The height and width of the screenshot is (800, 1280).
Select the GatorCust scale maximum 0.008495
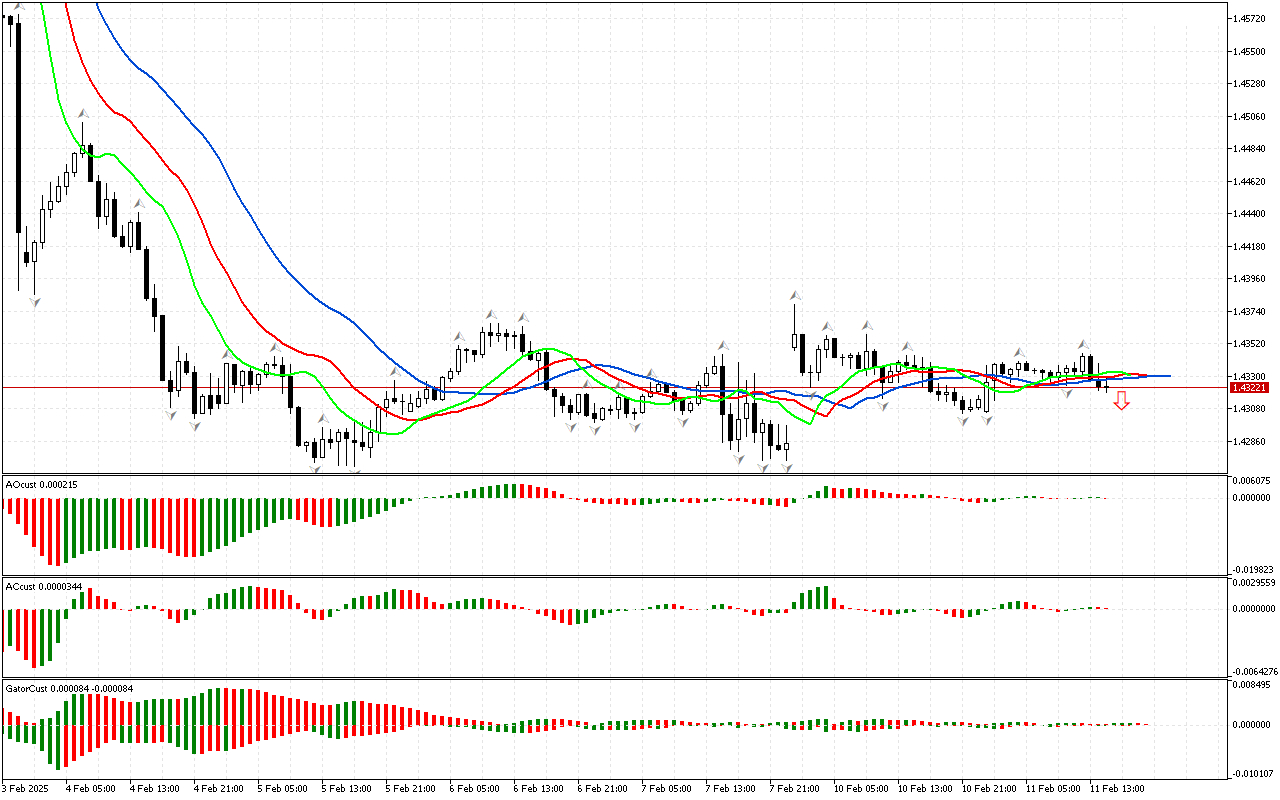click(x=1252, y=685)
